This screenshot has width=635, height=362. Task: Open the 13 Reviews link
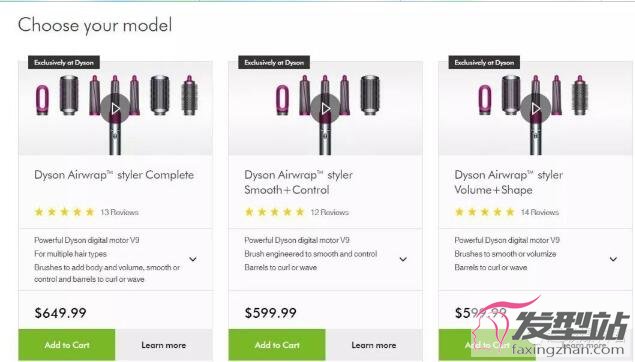coord(119,212)
